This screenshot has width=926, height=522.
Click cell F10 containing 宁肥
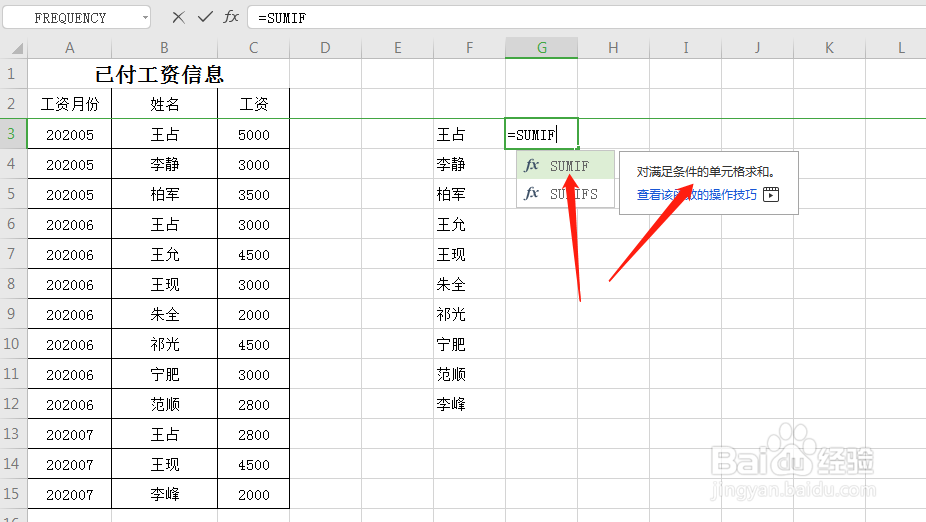(469, 344)
